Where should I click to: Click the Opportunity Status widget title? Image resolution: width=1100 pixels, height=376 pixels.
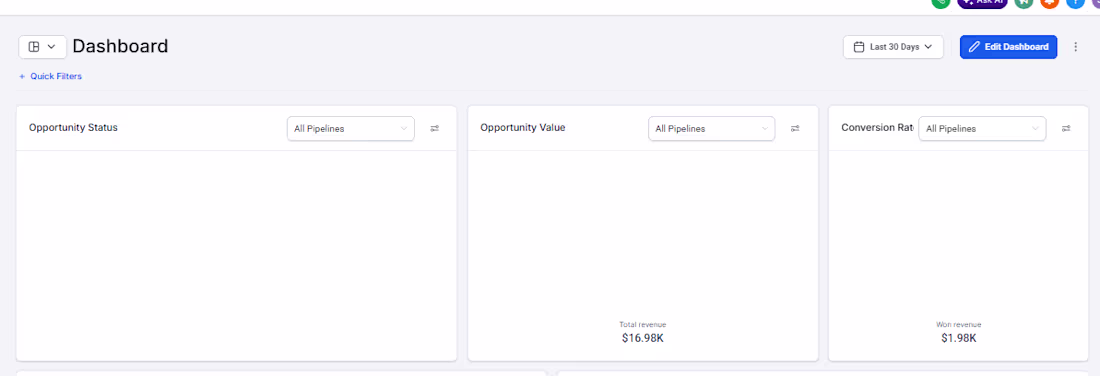[73, 128]
